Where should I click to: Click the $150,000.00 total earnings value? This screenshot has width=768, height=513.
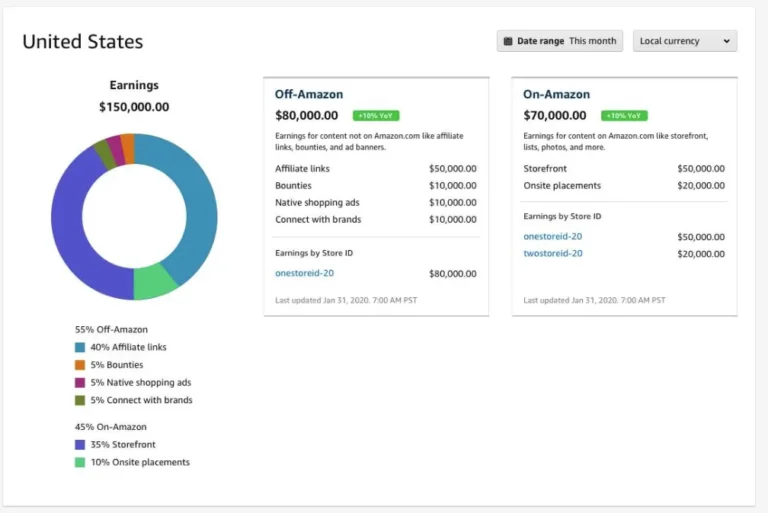[x=134, y=107]
